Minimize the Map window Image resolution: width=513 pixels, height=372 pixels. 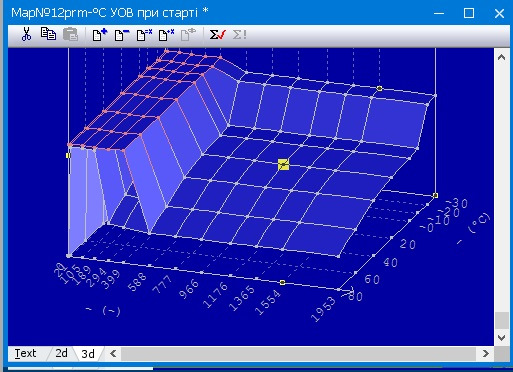(x=439, y=13)
